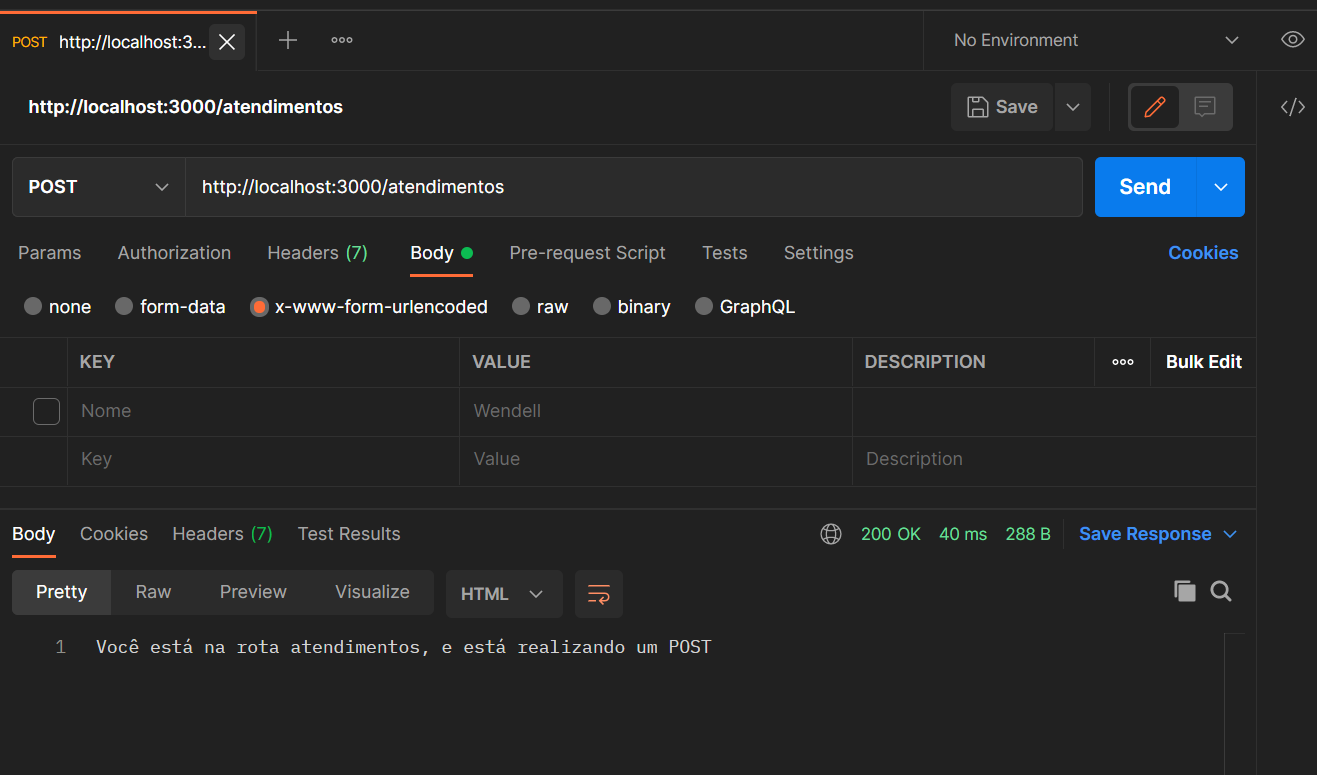Image resolution: width=1317 pixels, height=775 pixels.
Task: Click the 40 ms response time
Action: coord(963,534)
